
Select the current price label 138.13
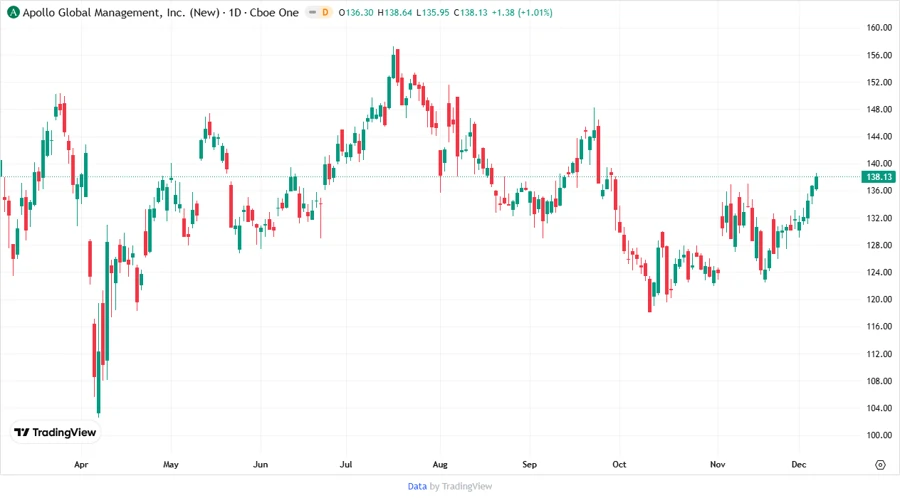click(x=879, y=177)
